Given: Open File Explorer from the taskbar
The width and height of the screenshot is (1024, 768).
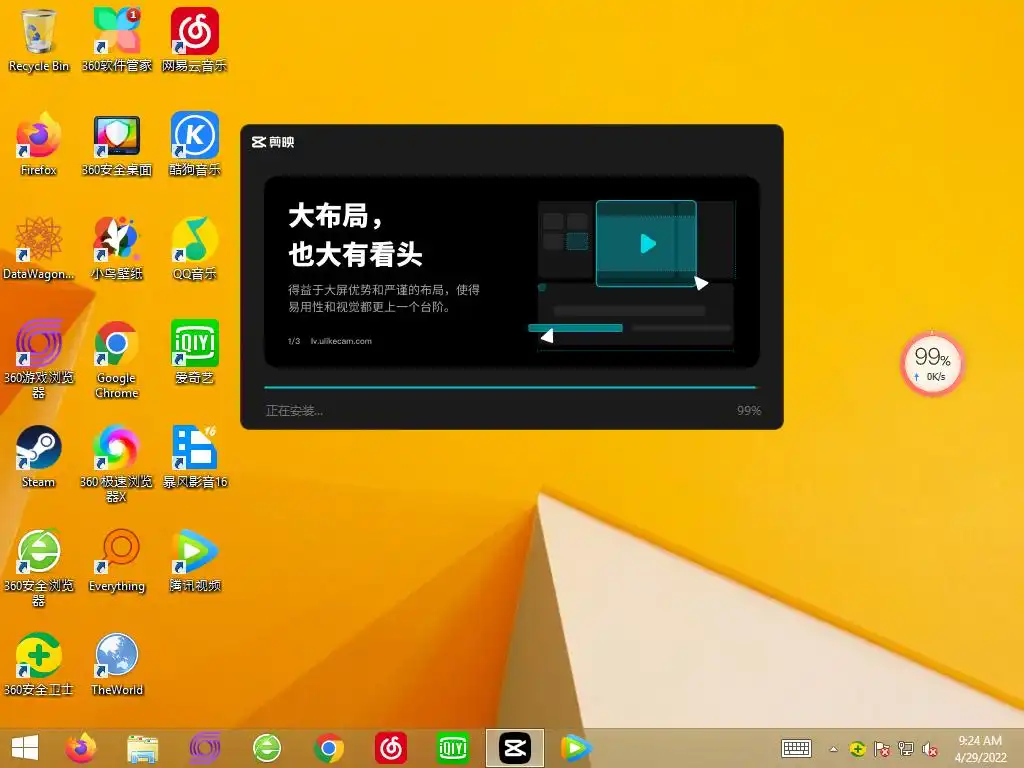Looking at the screenshot, I should point(142,748).
